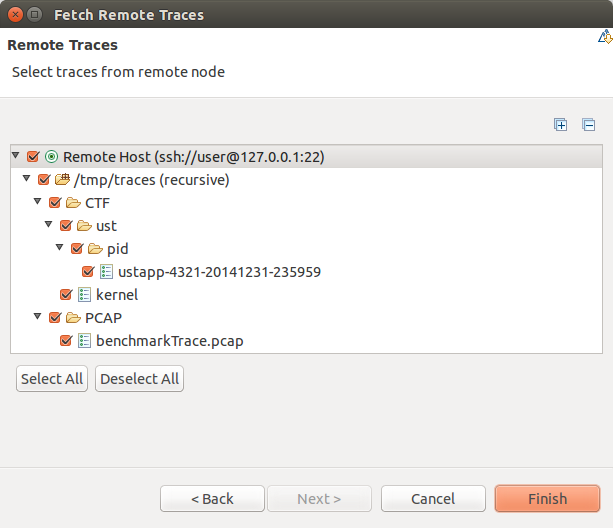Click the ustapp trace file icon
Screen dimensions: 613x528
coord(106,272)
